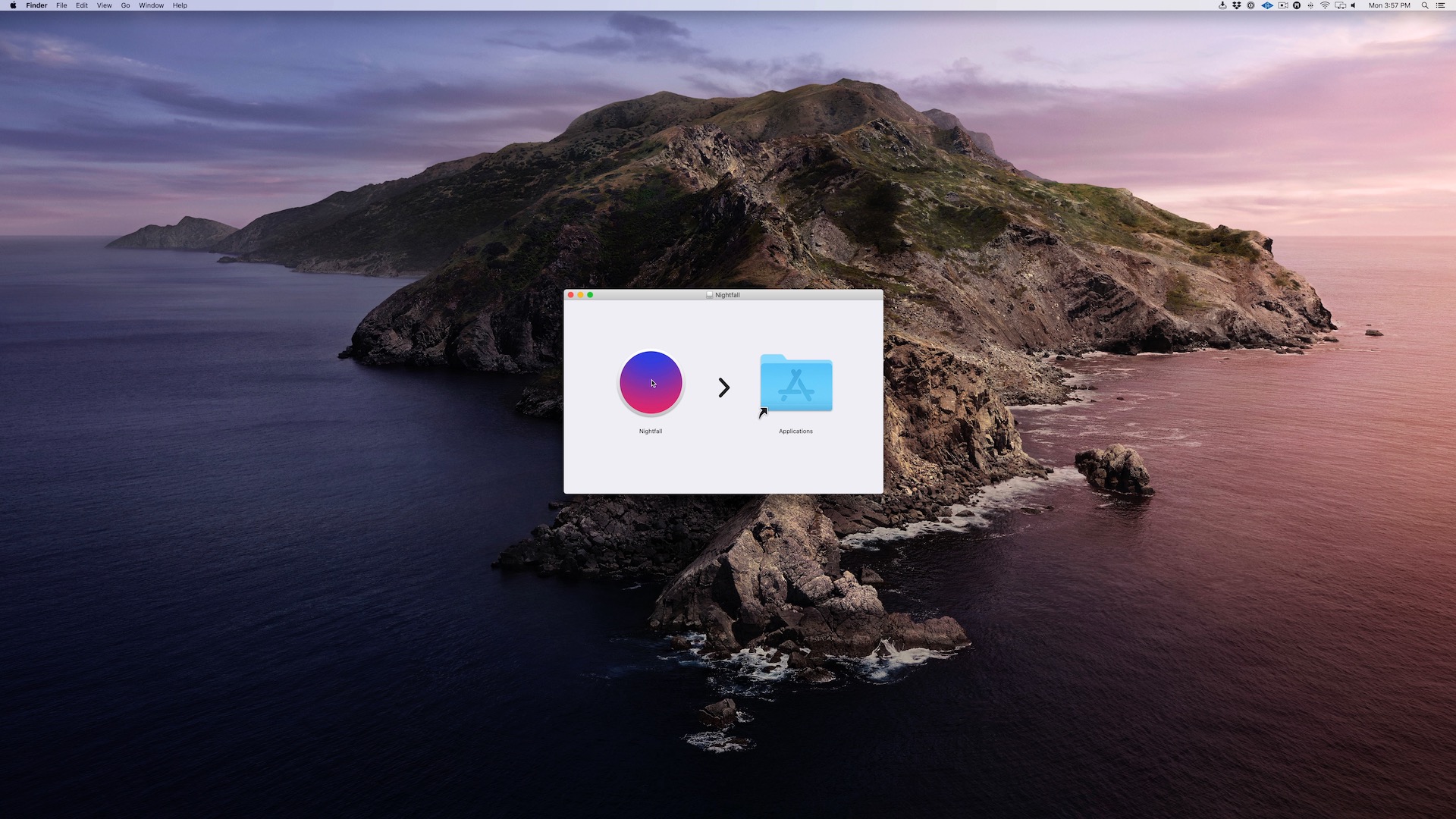Click the blue diamond UA status icon
1456x819 pixels.
pos(1267,5)
